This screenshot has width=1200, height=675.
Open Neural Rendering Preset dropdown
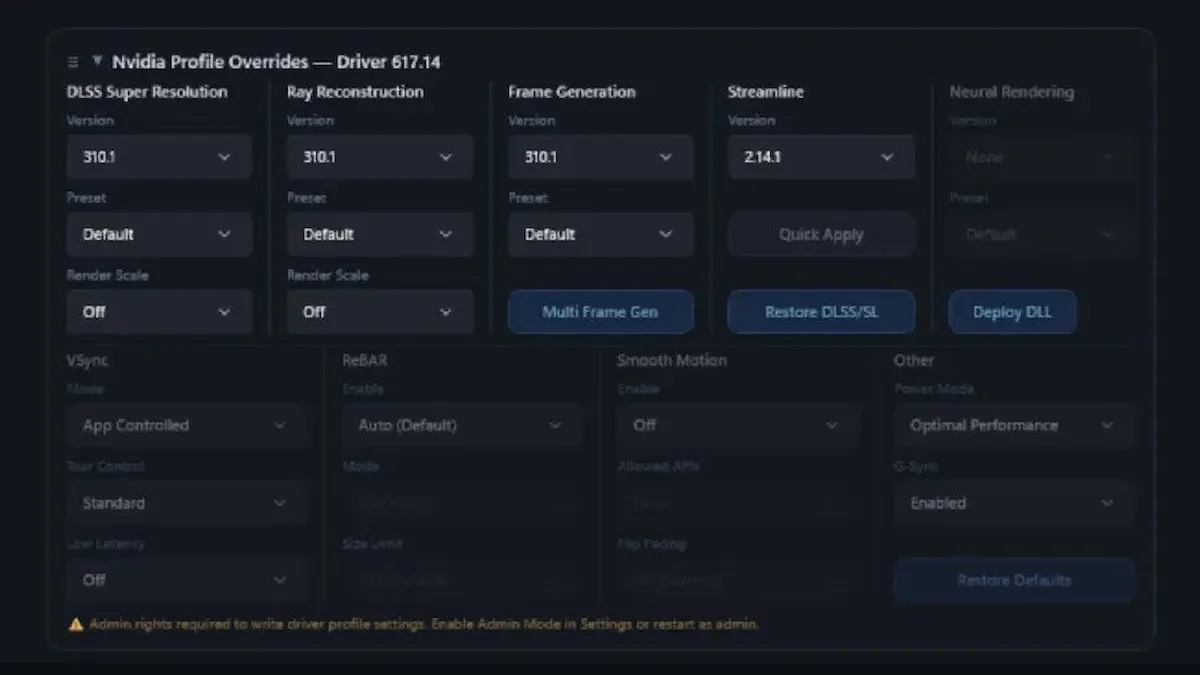point(1041,234)
